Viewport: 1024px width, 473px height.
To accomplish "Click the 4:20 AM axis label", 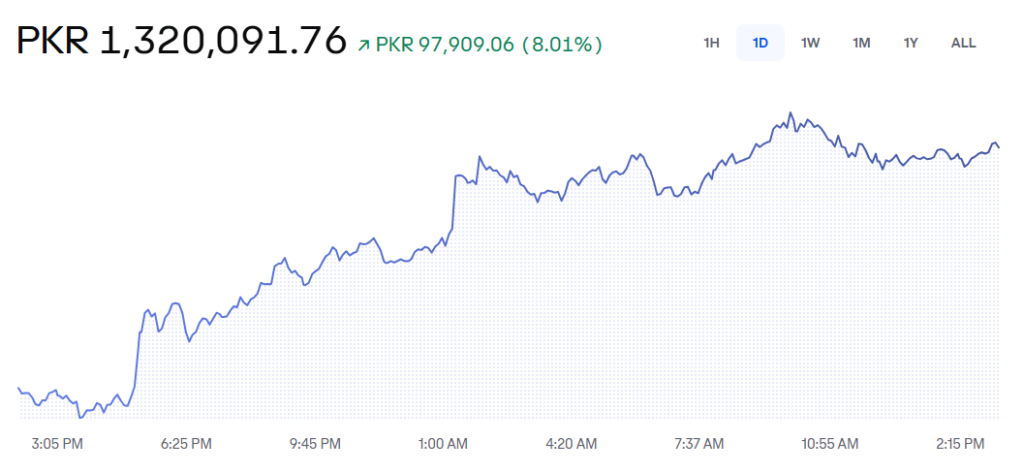I will [x=572, y=442].
